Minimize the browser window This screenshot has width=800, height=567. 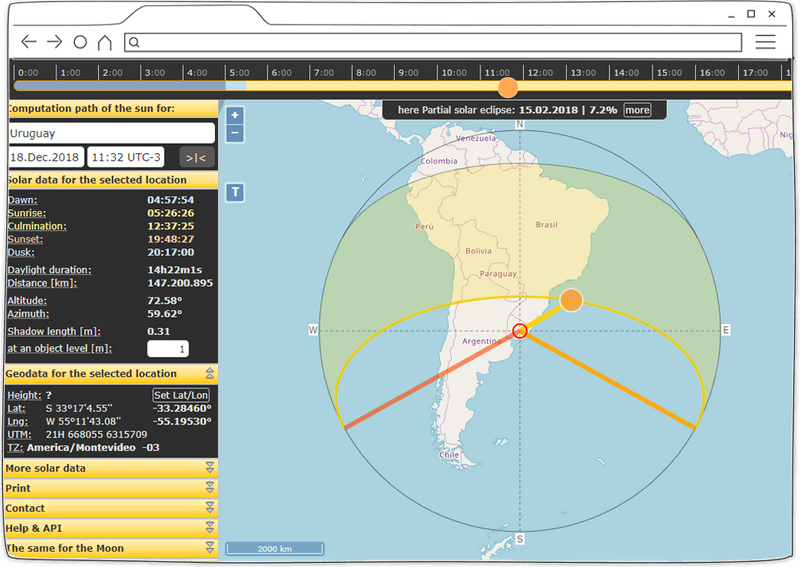tap(731, 15)
